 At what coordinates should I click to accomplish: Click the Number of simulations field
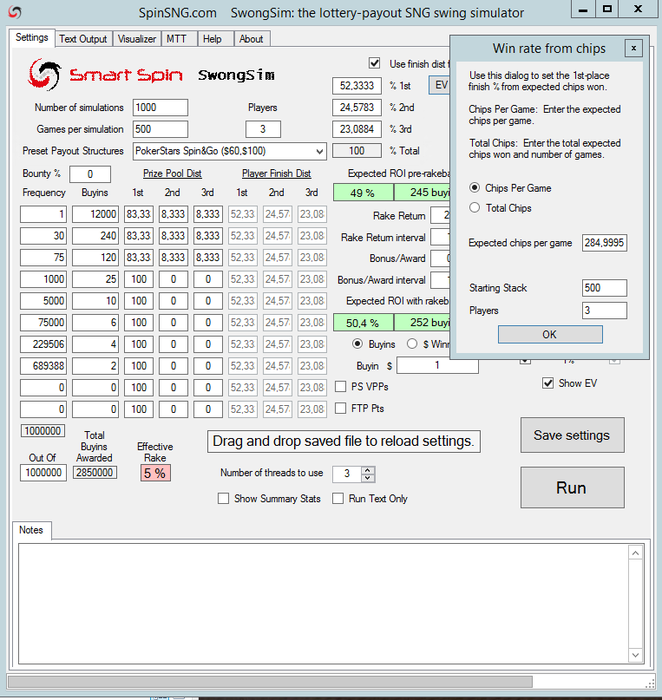(160, 108)
